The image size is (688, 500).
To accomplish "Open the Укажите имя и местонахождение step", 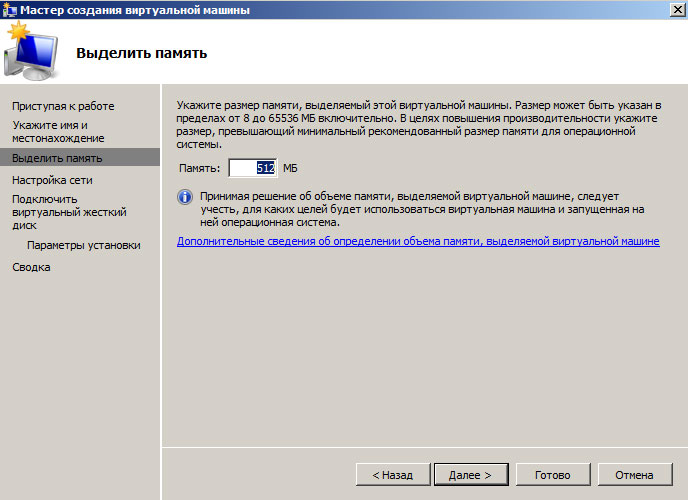I will 58,132.
